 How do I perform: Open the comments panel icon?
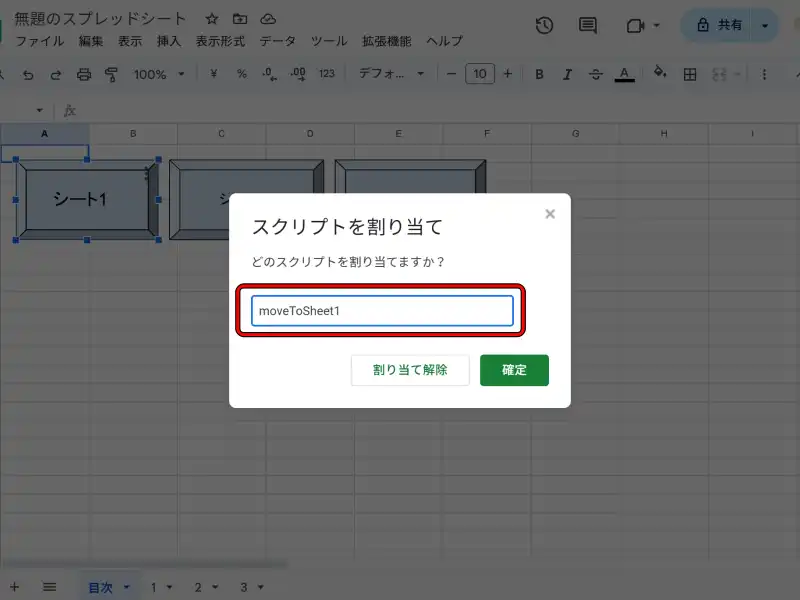click(588, 25)
